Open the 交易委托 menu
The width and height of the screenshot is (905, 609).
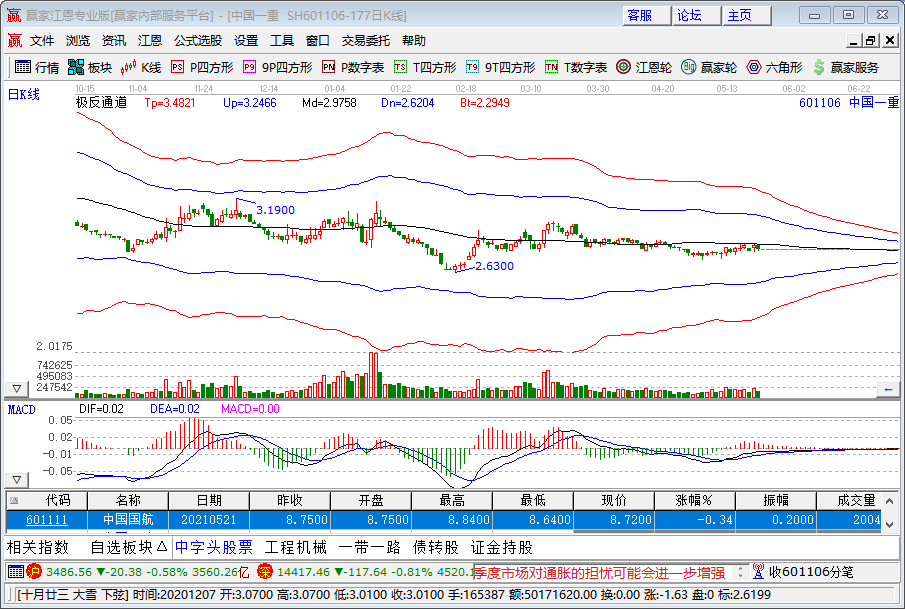pos(365,40)
